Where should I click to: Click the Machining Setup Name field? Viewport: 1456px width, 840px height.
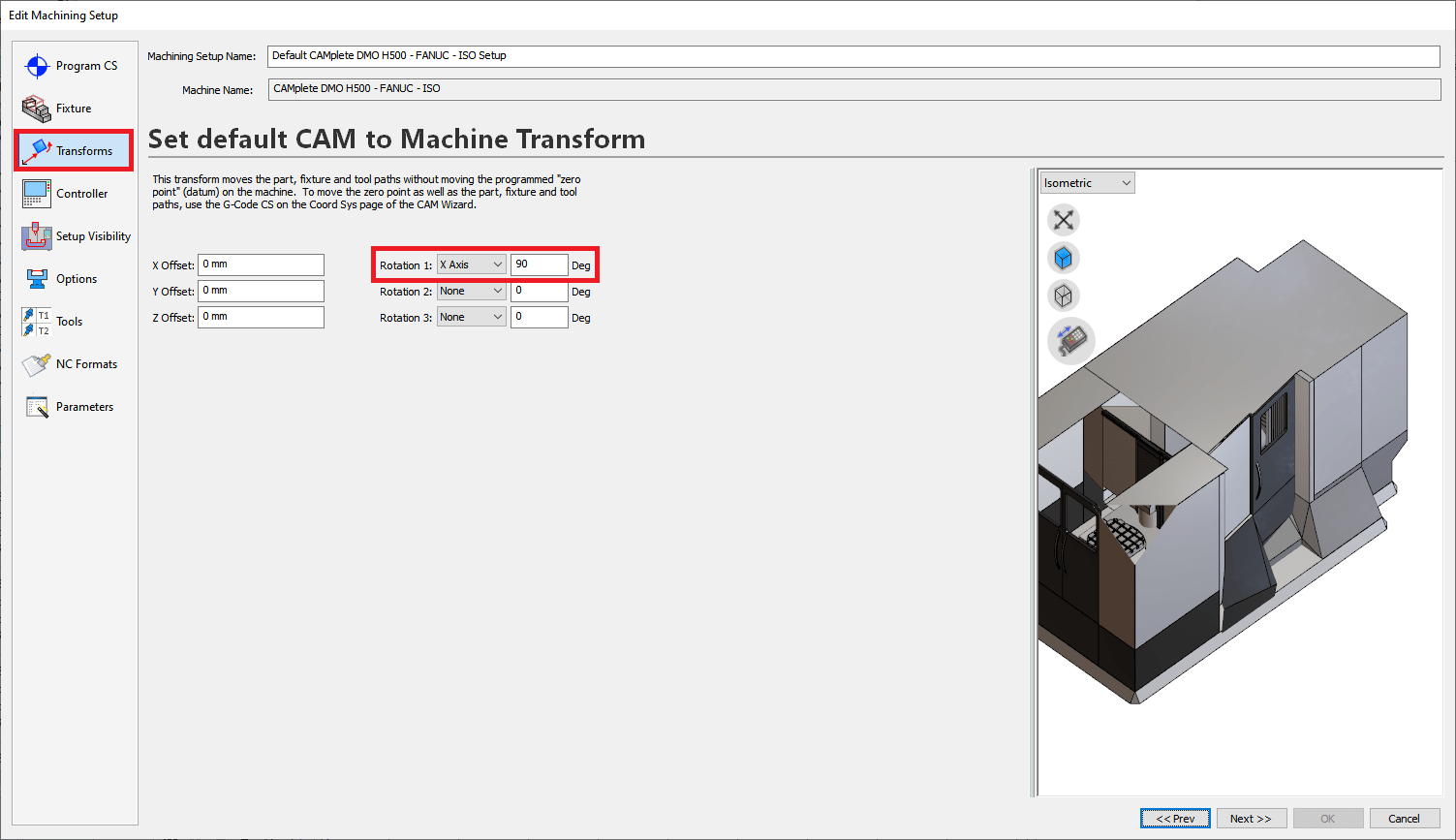pos(853,56)
